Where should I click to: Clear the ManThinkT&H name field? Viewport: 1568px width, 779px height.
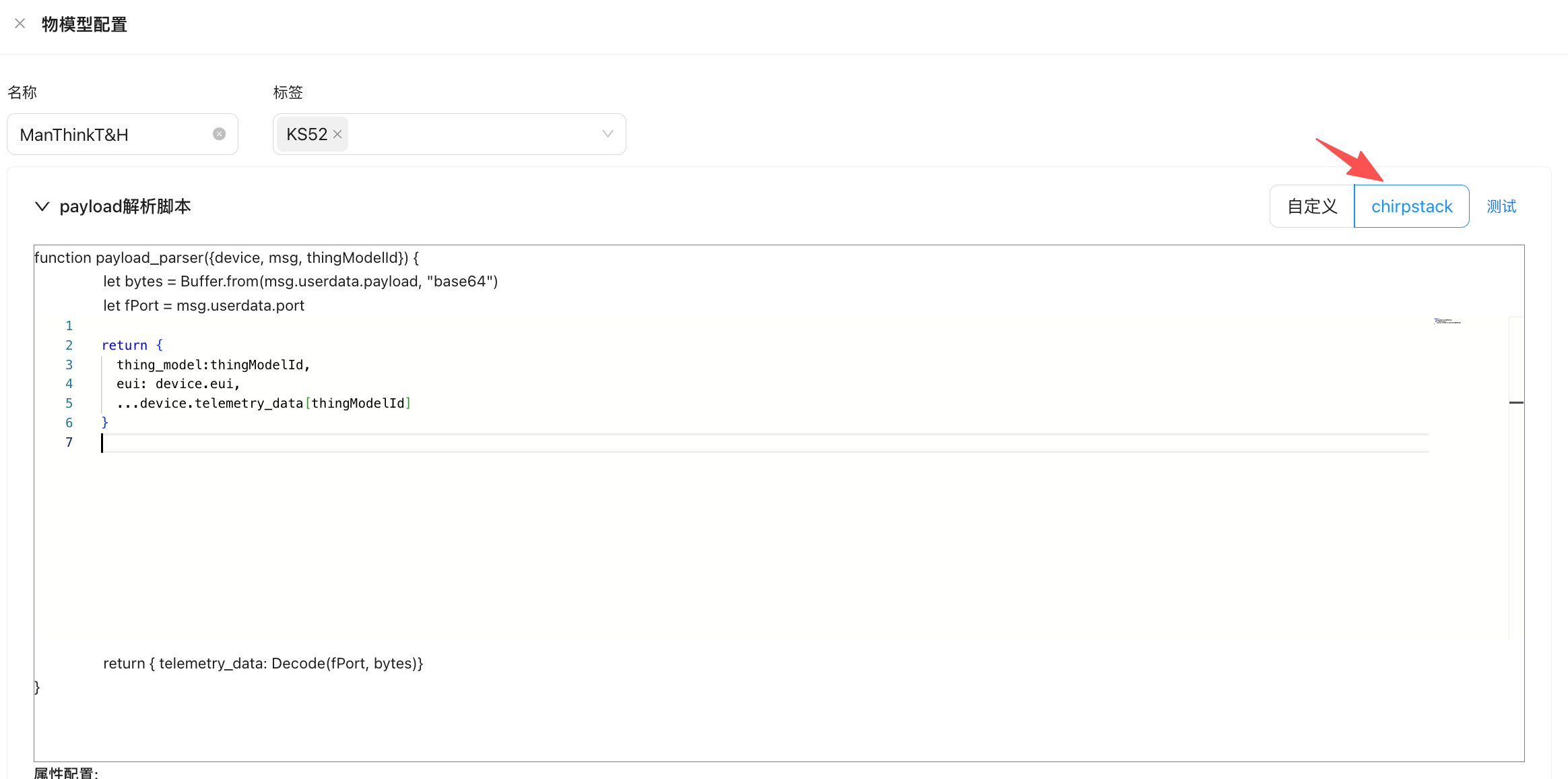click(x=219, y=134)
